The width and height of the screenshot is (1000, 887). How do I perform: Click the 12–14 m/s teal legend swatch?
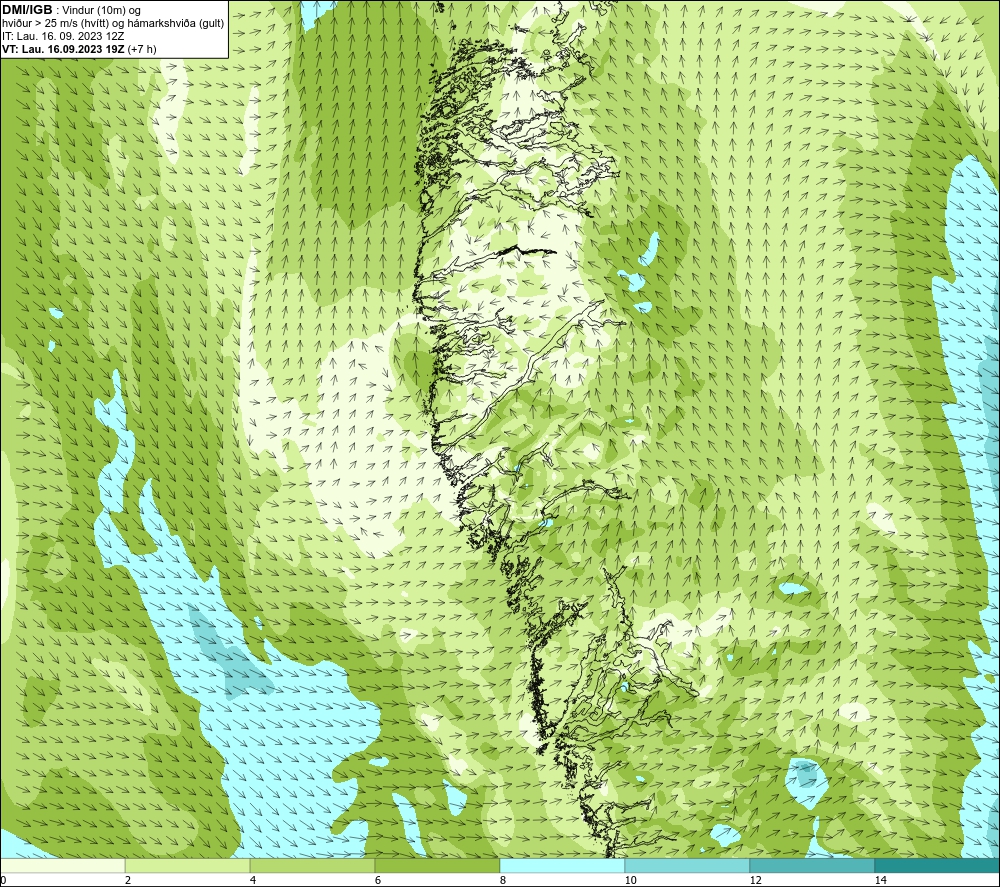(x=812, y=866)
